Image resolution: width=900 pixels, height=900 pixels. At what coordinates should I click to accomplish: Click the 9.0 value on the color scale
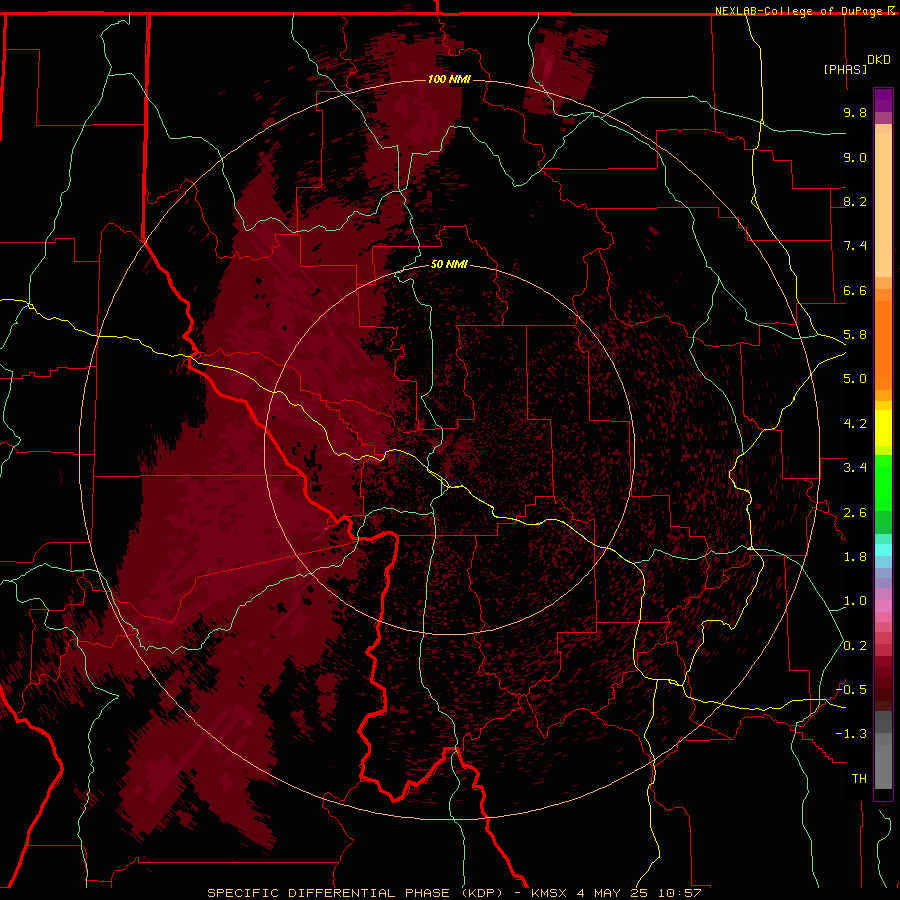pyautogui.click(x=855, y=157)
